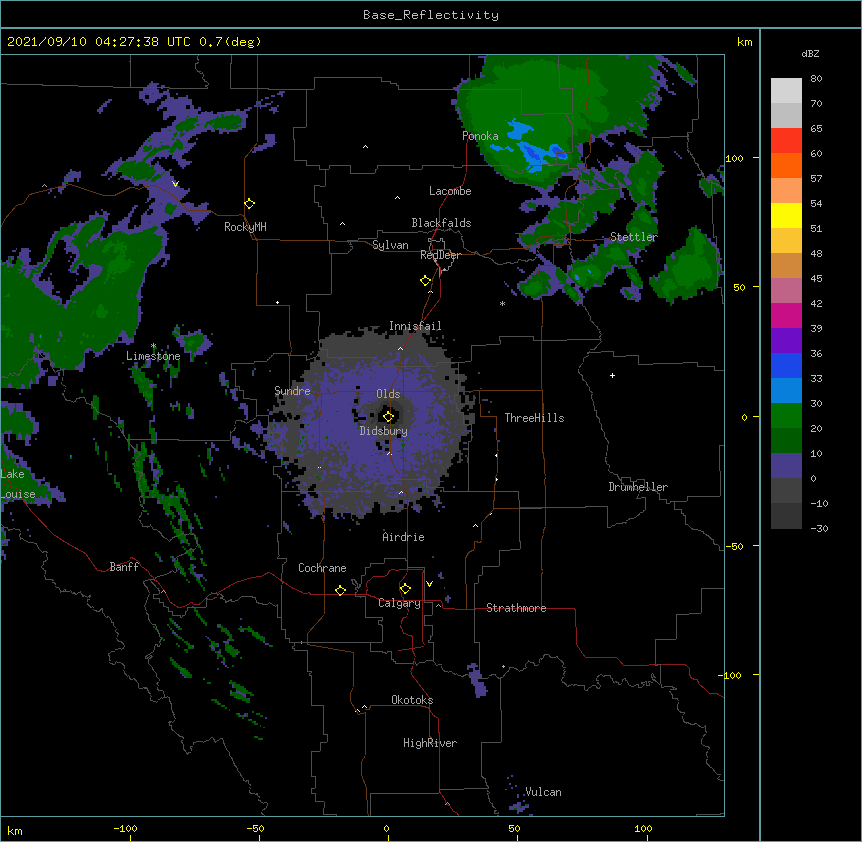Click the Sylvan label on the map
Screen dimensions: 862x842
pyautogui.click(x=390, y=245)
